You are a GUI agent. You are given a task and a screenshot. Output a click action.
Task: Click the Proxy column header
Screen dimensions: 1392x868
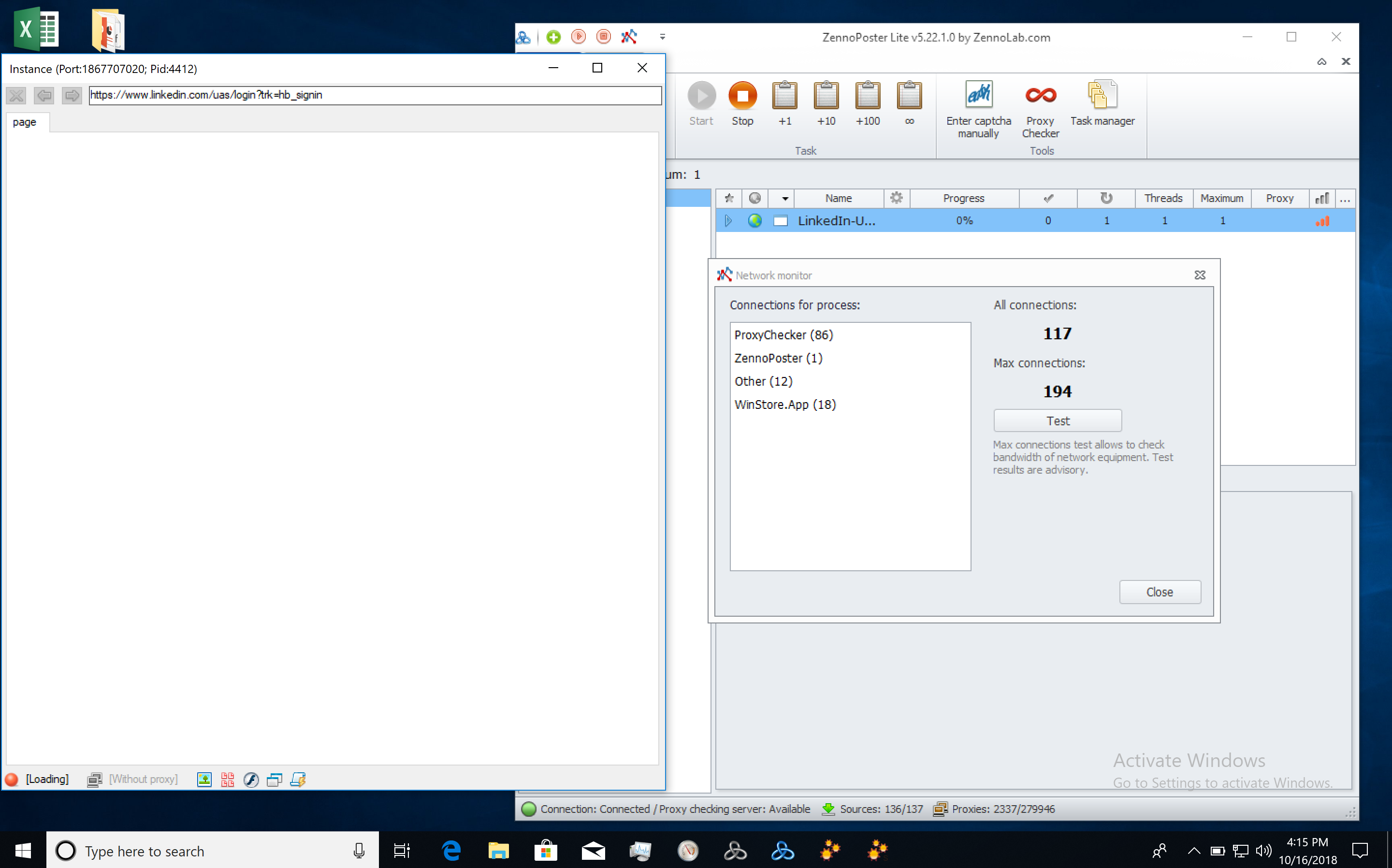click(x=1279, y=198)
